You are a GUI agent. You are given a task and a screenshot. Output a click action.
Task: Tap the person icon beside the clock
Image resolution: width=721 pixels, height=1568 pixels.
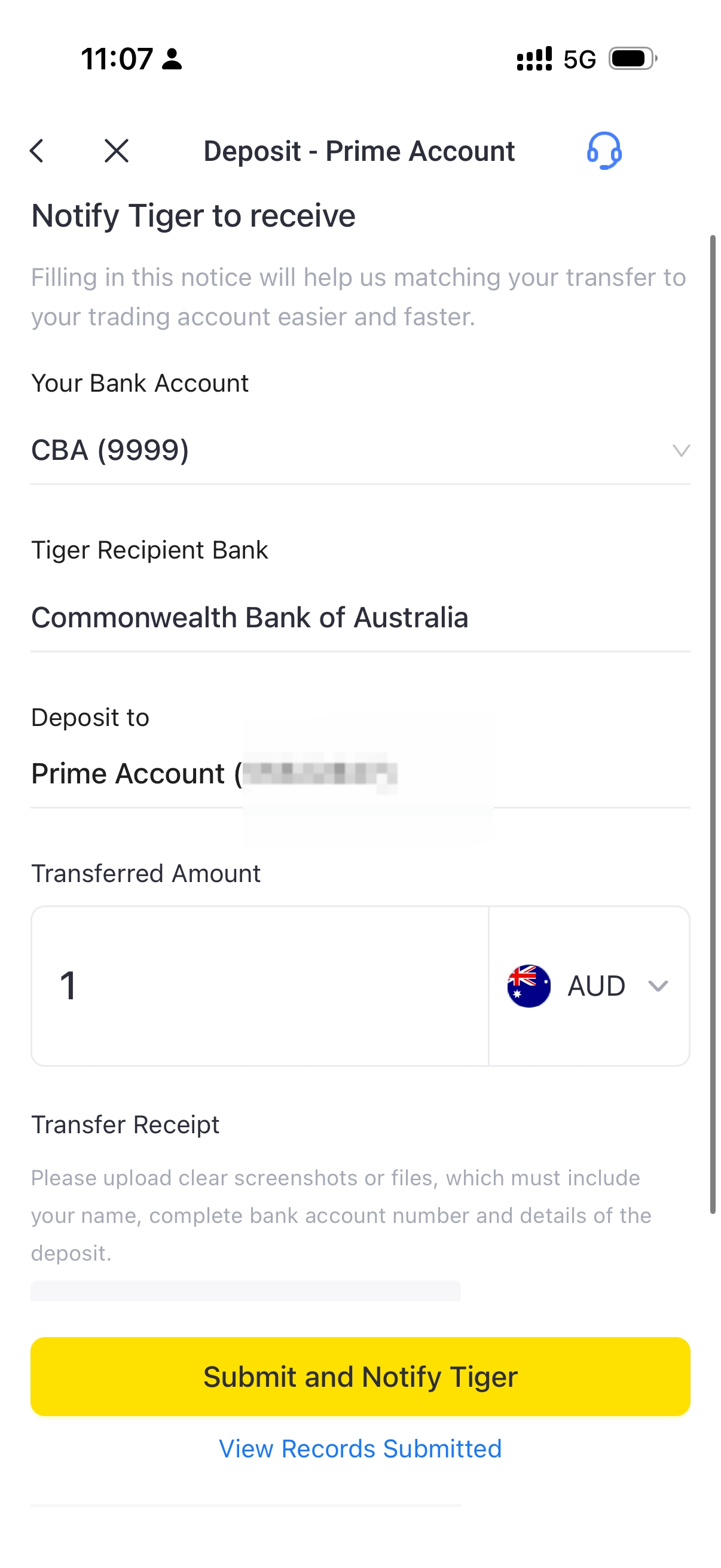[x=172, y=59]
